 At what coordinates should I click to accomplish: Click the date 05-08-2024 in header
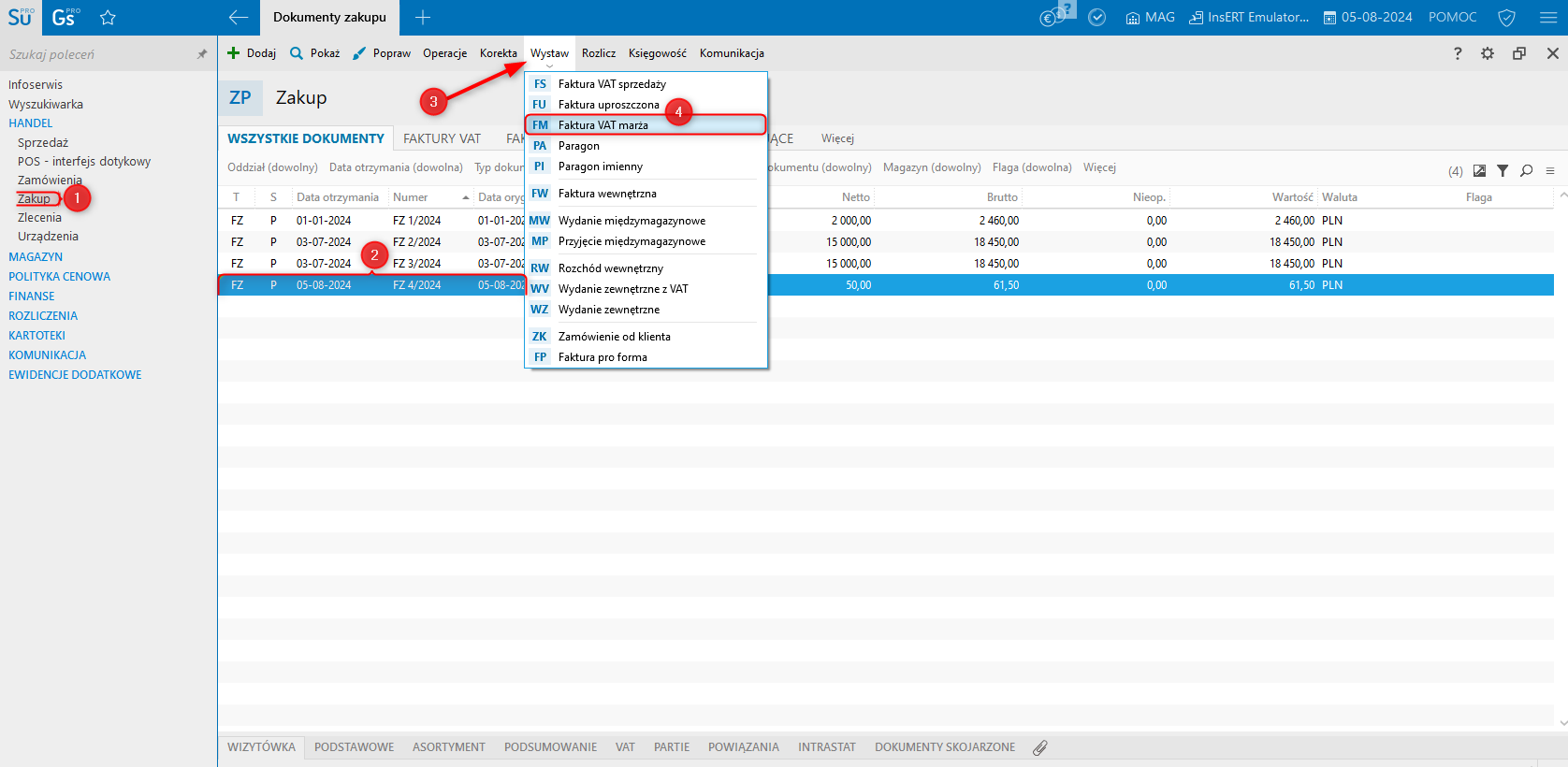[x=1368, y=17]
